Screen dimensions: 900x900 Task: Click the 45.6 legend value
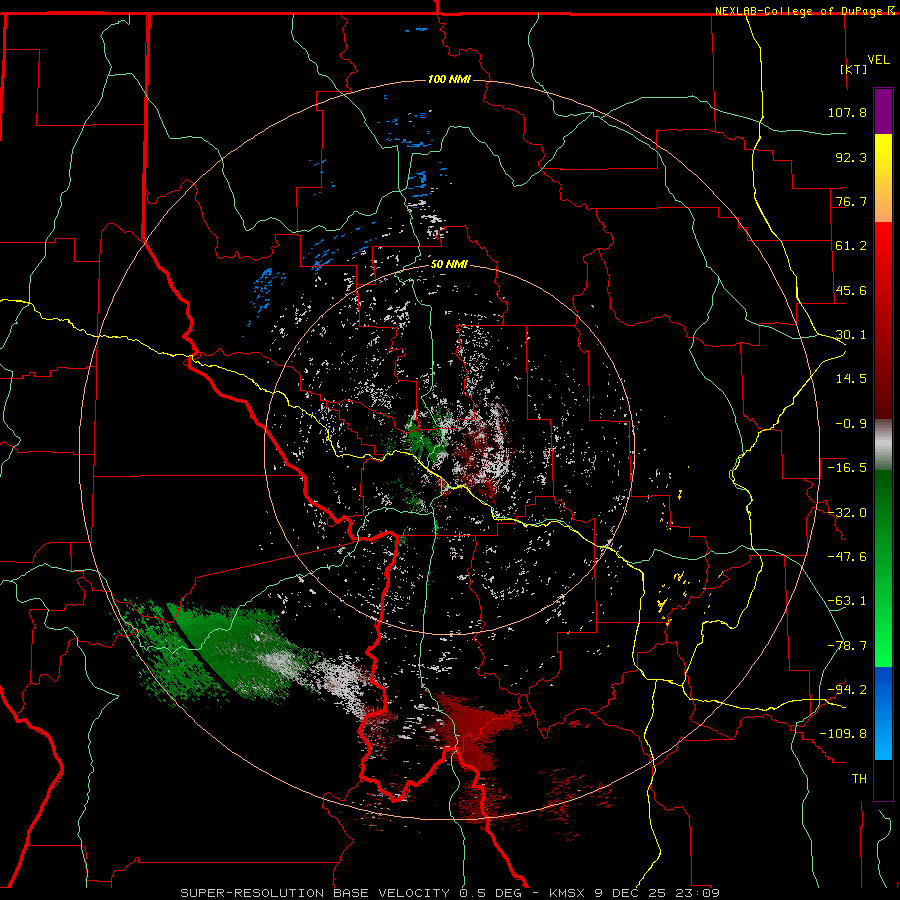851,290
